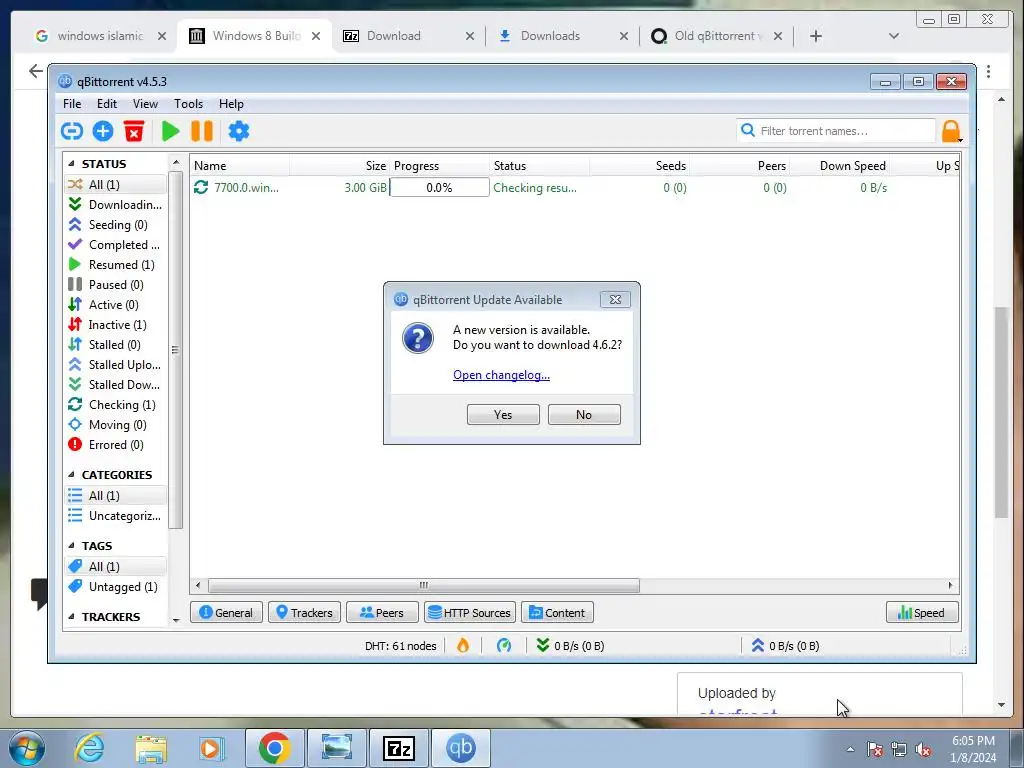Sort by the Seeds column header
Viewport: 1024px width, 768px height.
pyautogui.click(x=671, y=166)
